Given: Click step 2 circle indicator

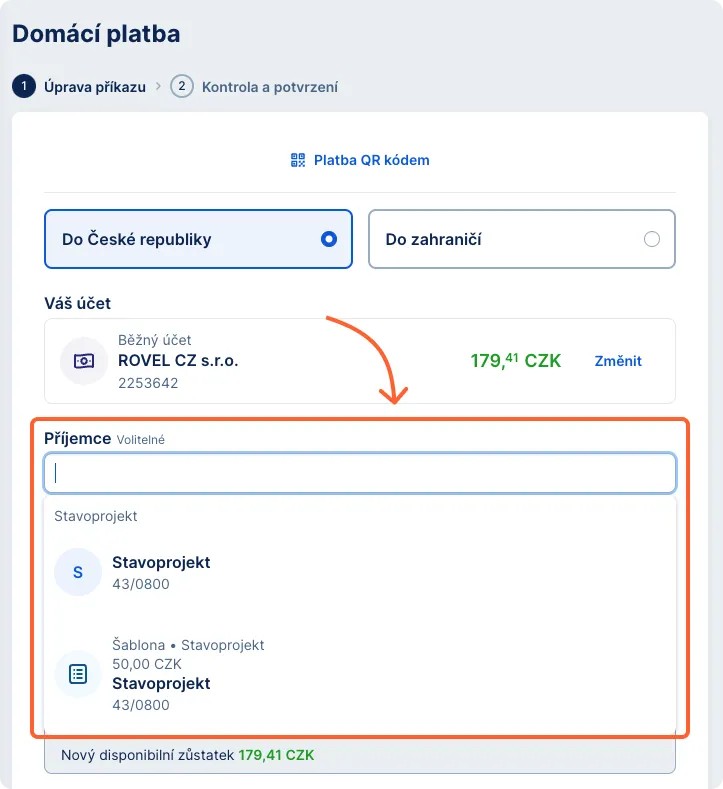Looking at the screenshot, I should 181,86.
